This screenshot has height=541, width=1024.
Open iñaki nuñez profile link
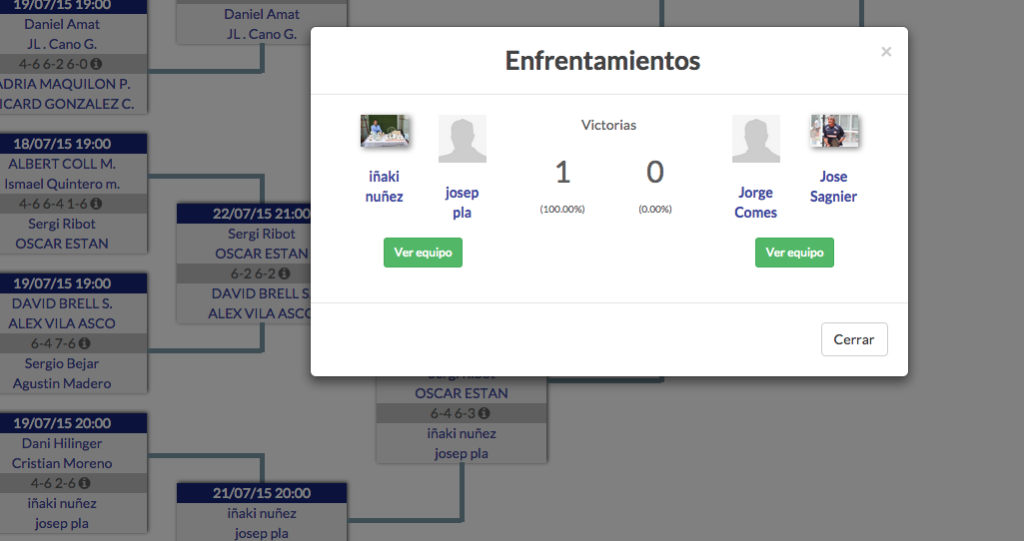(x=384, y=186)
